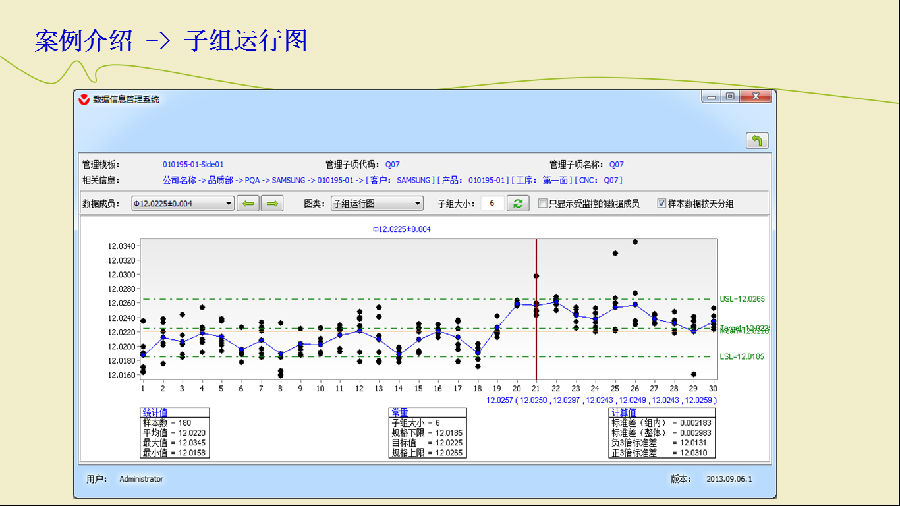Click the 子组大小 input field
Viewport: 900px width, 506px height.
(490, 203)
